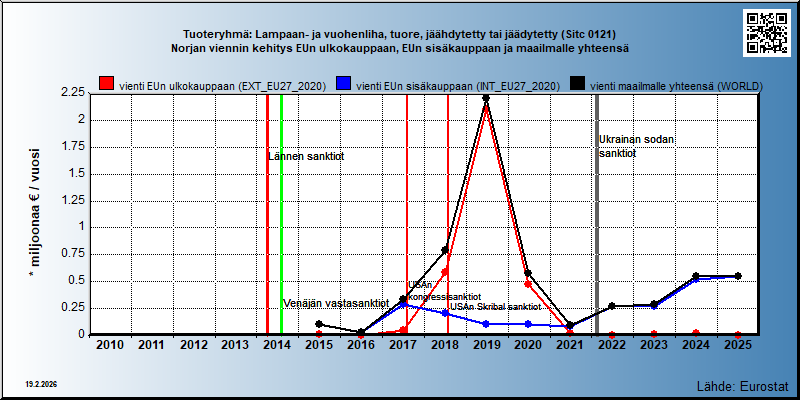800x400 pixels.
Task: Click the y-axis title miljoonaa € / vuosi
Action: click(36, 213)
